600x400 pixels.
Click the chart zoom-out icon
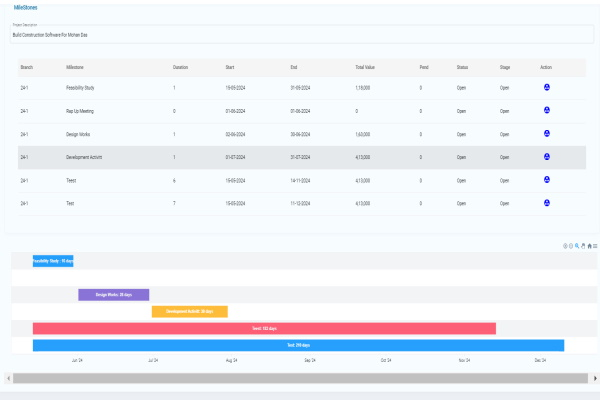[x=572, y=245]
